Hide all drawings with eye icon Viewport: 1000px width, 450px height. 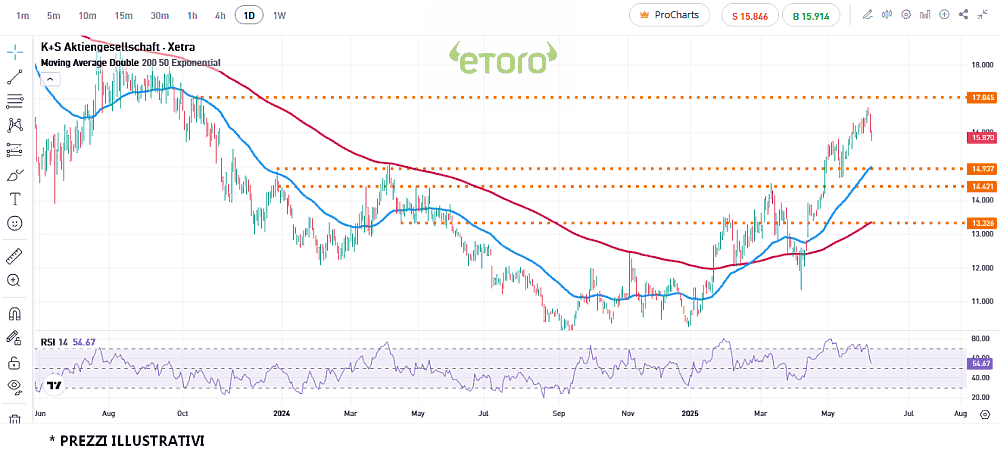15,386
